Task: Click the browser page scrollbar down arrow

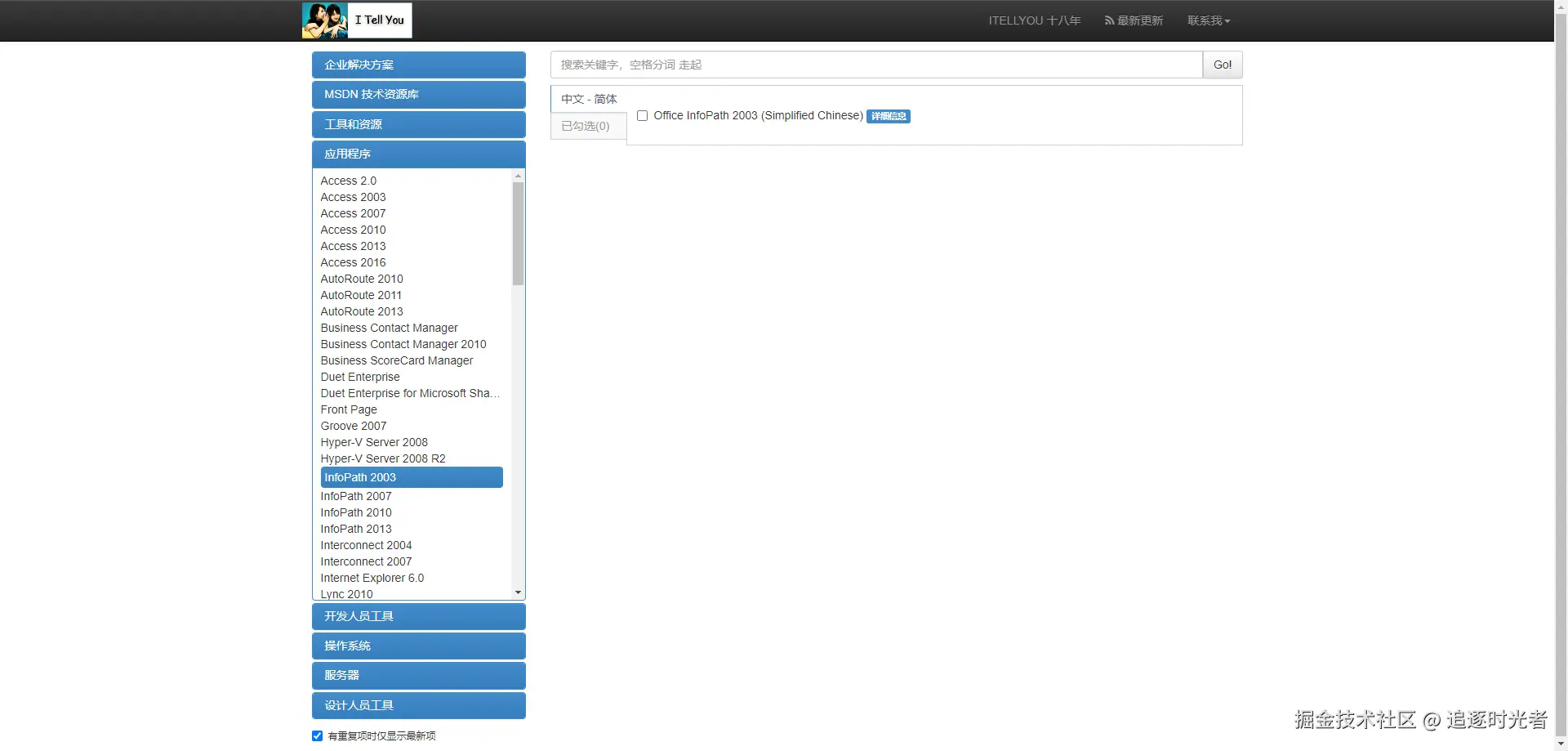Action: point(1561,744)
